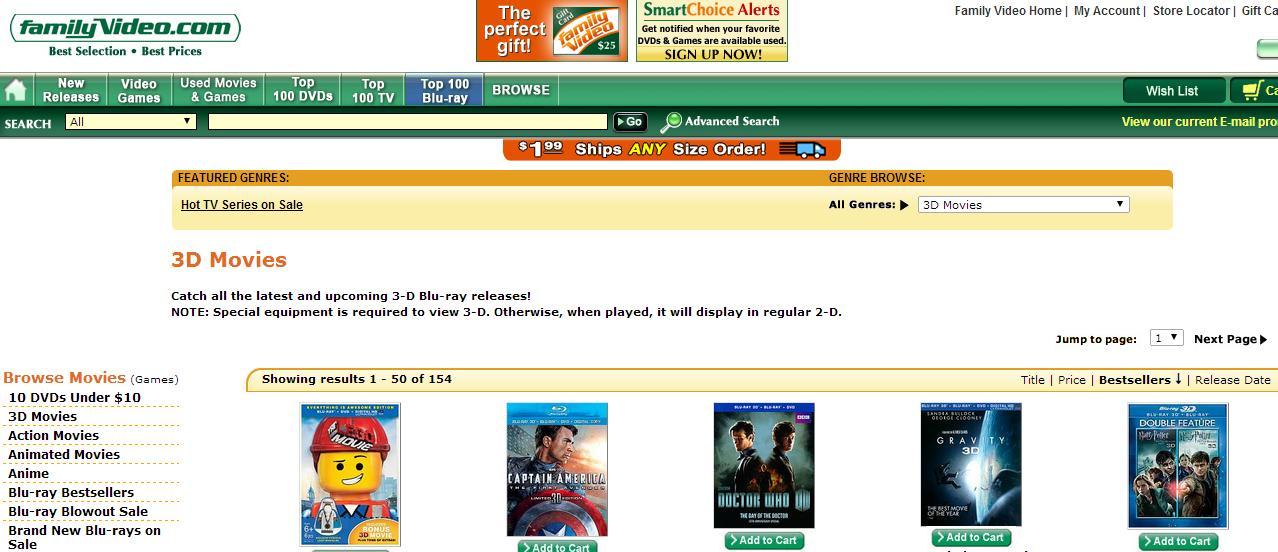Screen dimensions: 1278x552
Task: Add Captain America to cart
Action: pos(558,546)
